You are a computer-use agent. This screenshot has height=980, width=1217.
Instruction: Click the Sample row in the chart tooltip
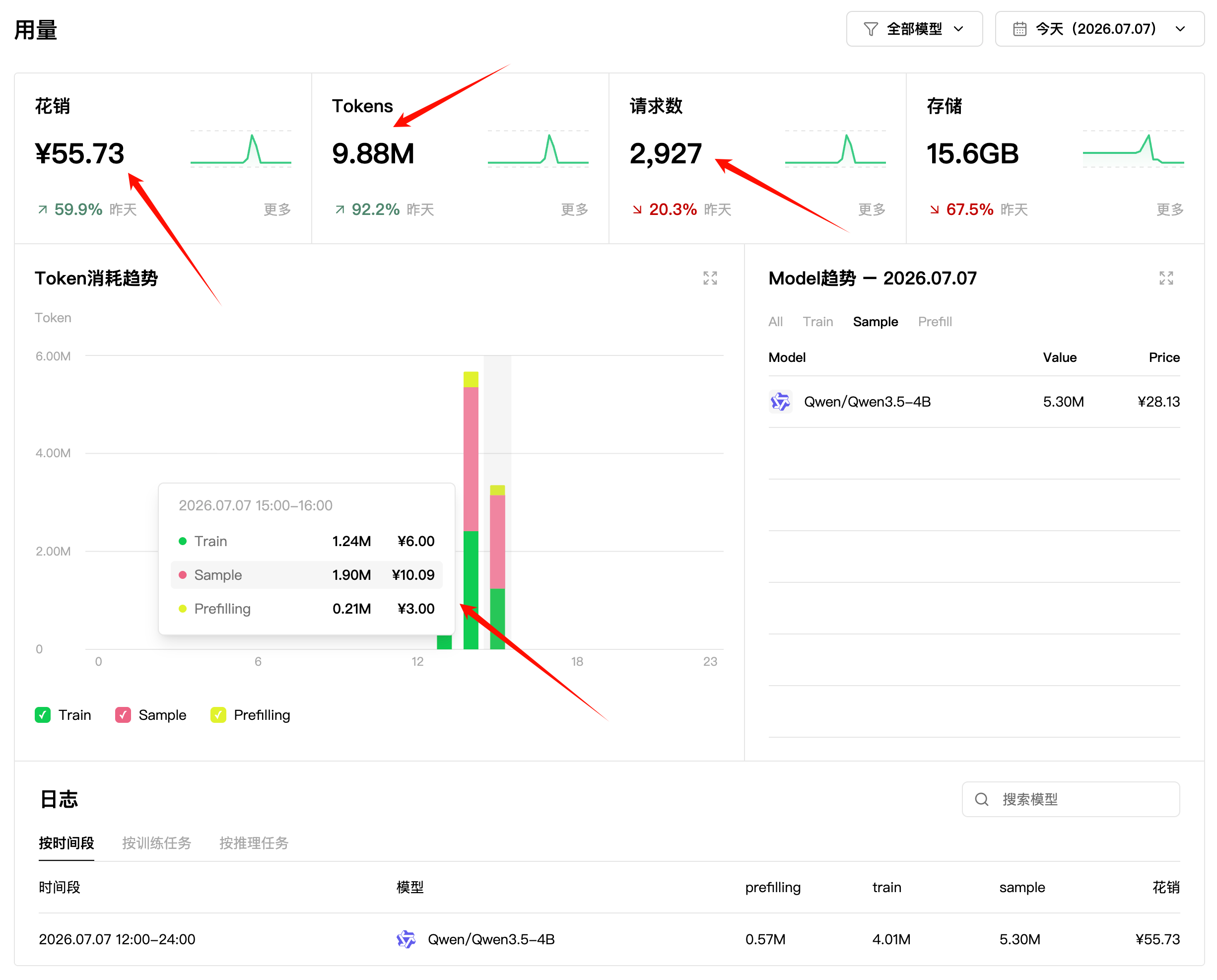click(x=307, y=575)
